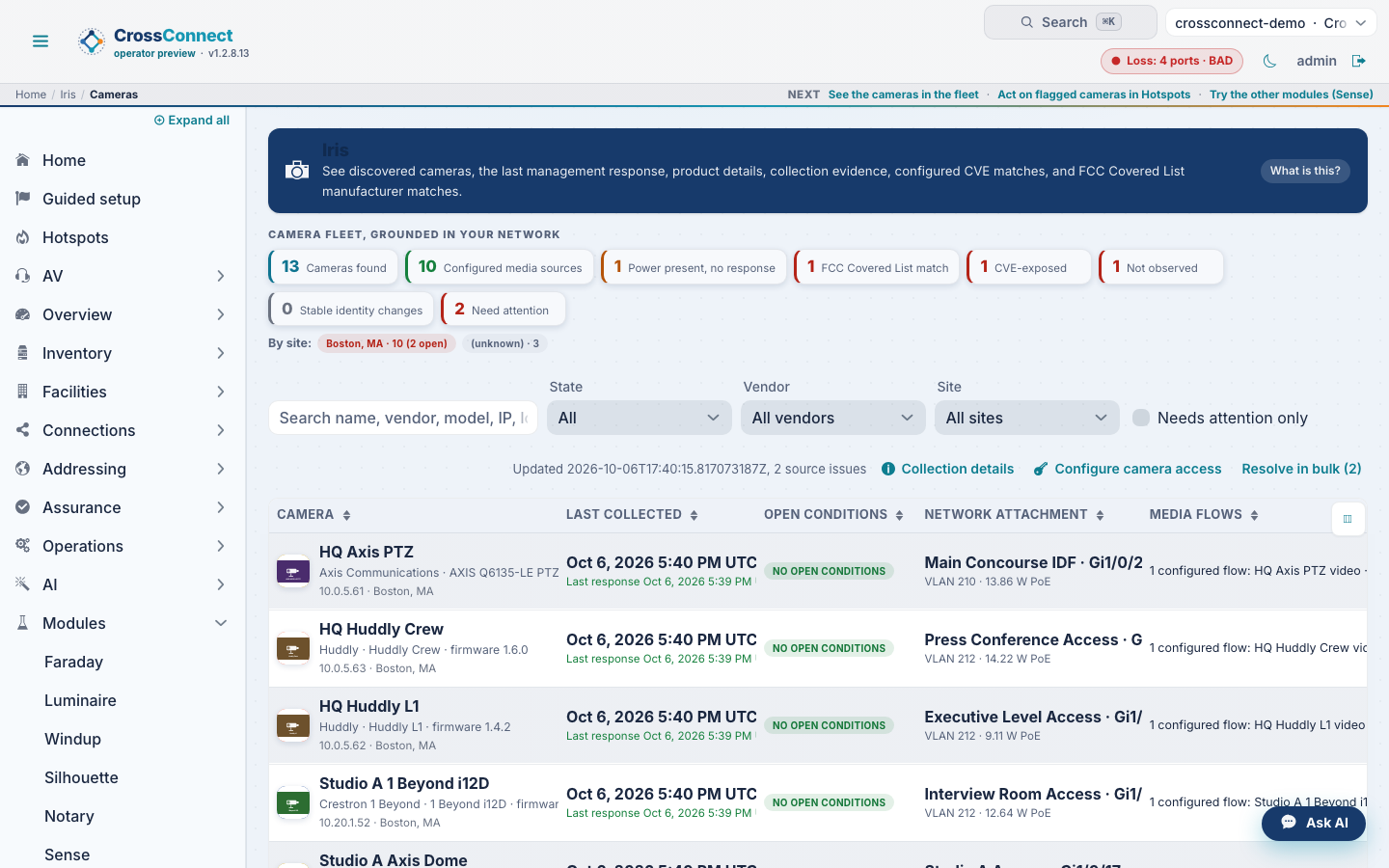Click the Studio A 1 Beyond camera icon
Viewport: 1389px width, 868px height.
(x=293, y=802)
